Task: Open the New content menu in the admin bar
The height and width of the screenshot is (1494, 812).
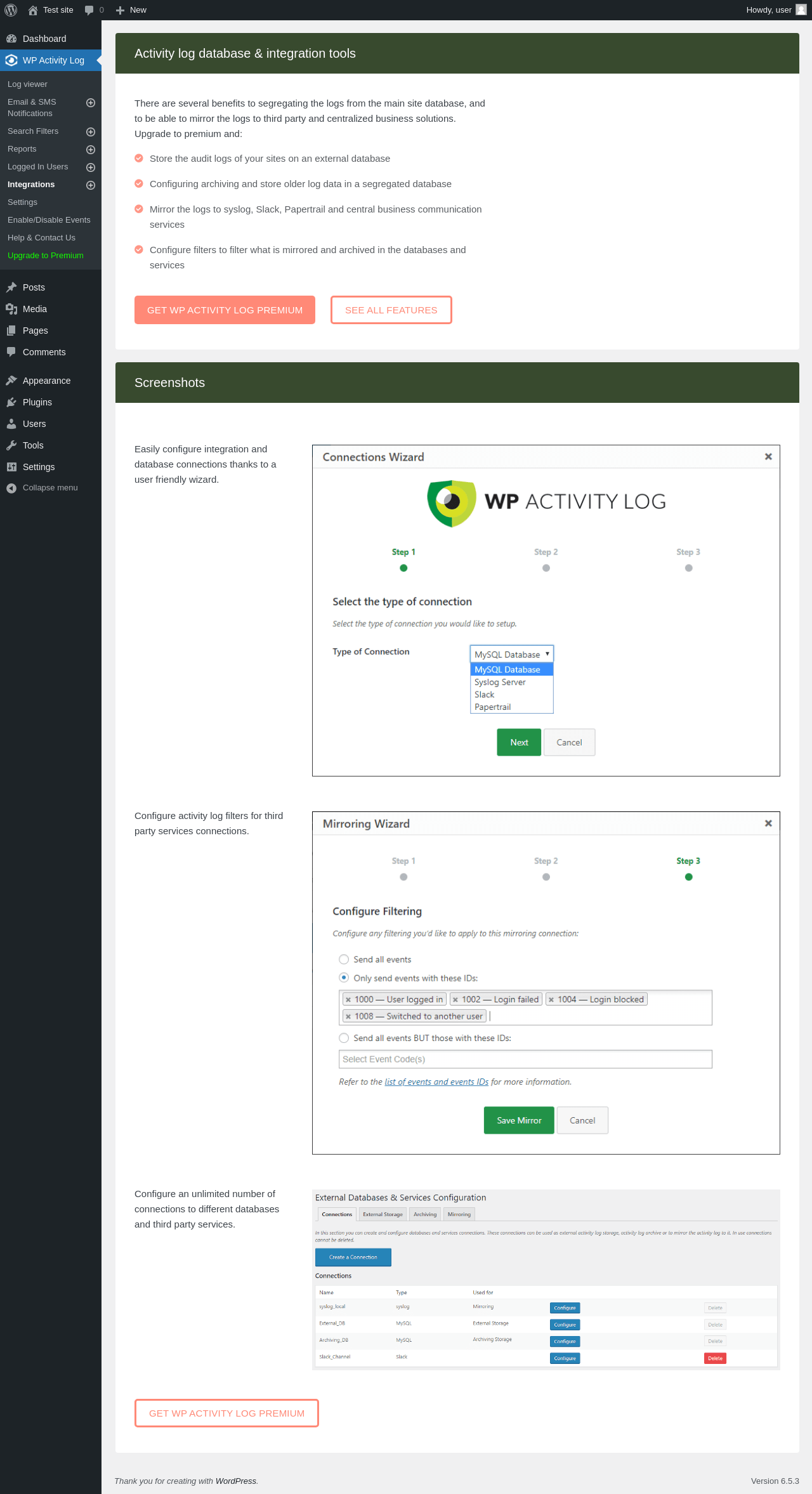Action: (131, 10)
